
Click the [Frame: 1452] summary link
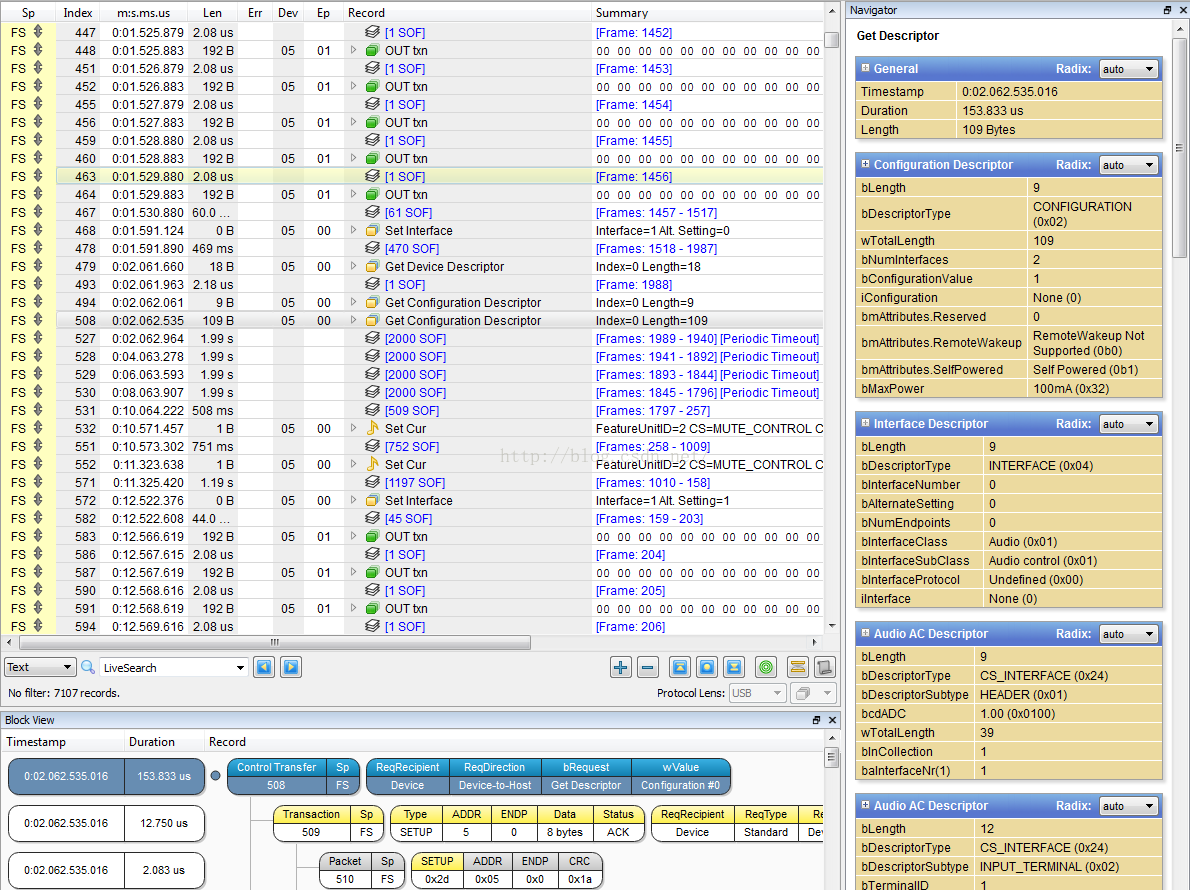tap(634, 33)
